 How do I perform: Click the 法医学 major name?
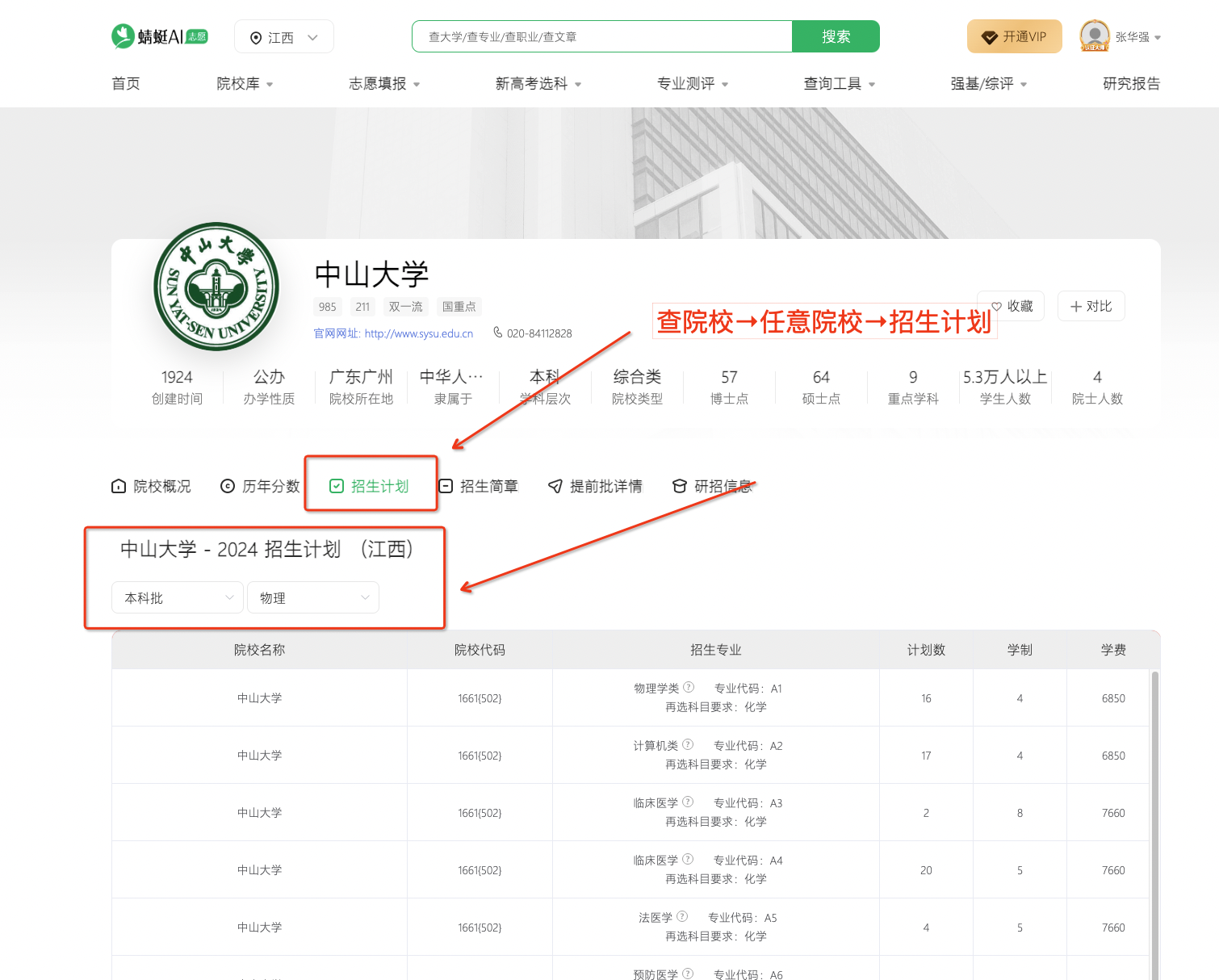coord(656,918)
